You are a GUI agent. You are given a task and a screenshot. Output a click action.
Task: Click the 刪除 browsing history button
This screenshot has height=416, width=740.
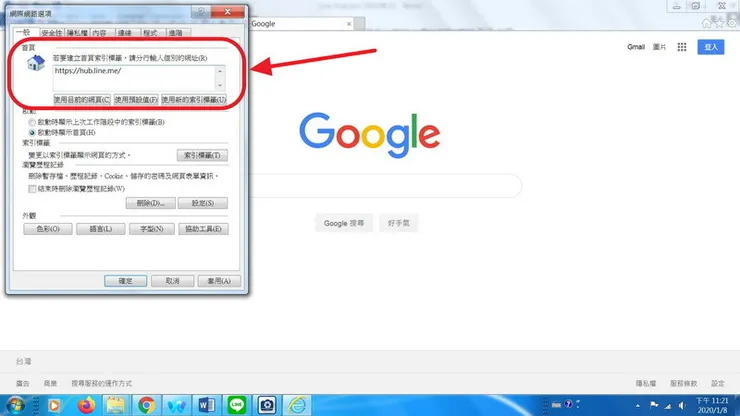point(151,203)
